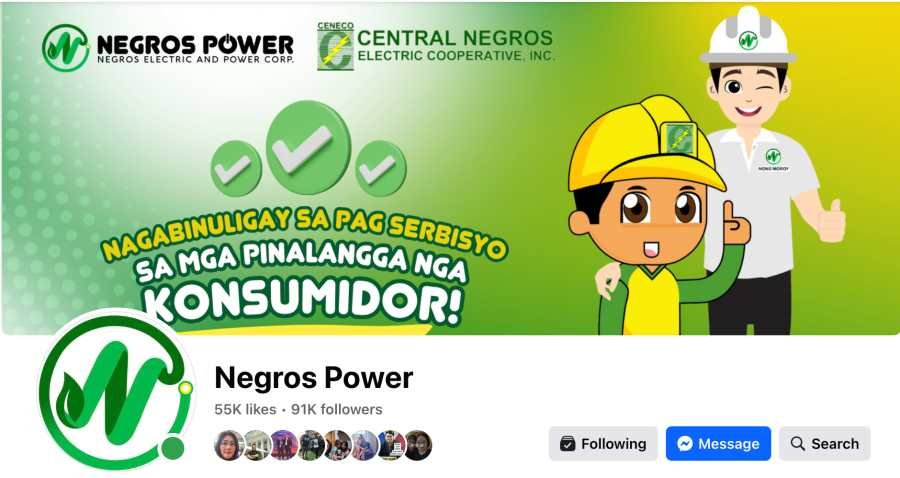Click the Following button
This screenshot has width=900, height=478.
coord(603,444)
